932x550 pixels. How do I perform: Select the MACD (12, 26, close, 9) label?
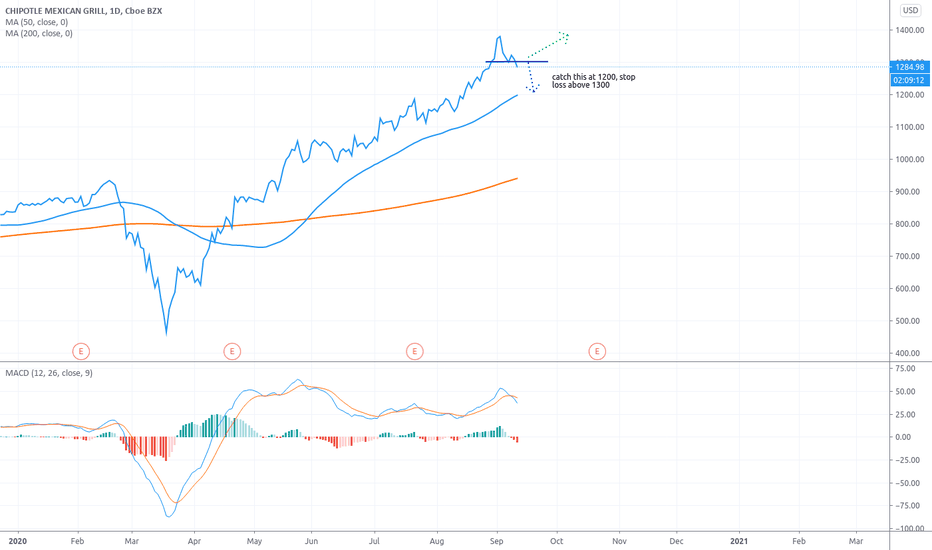(x=49, y=373)
